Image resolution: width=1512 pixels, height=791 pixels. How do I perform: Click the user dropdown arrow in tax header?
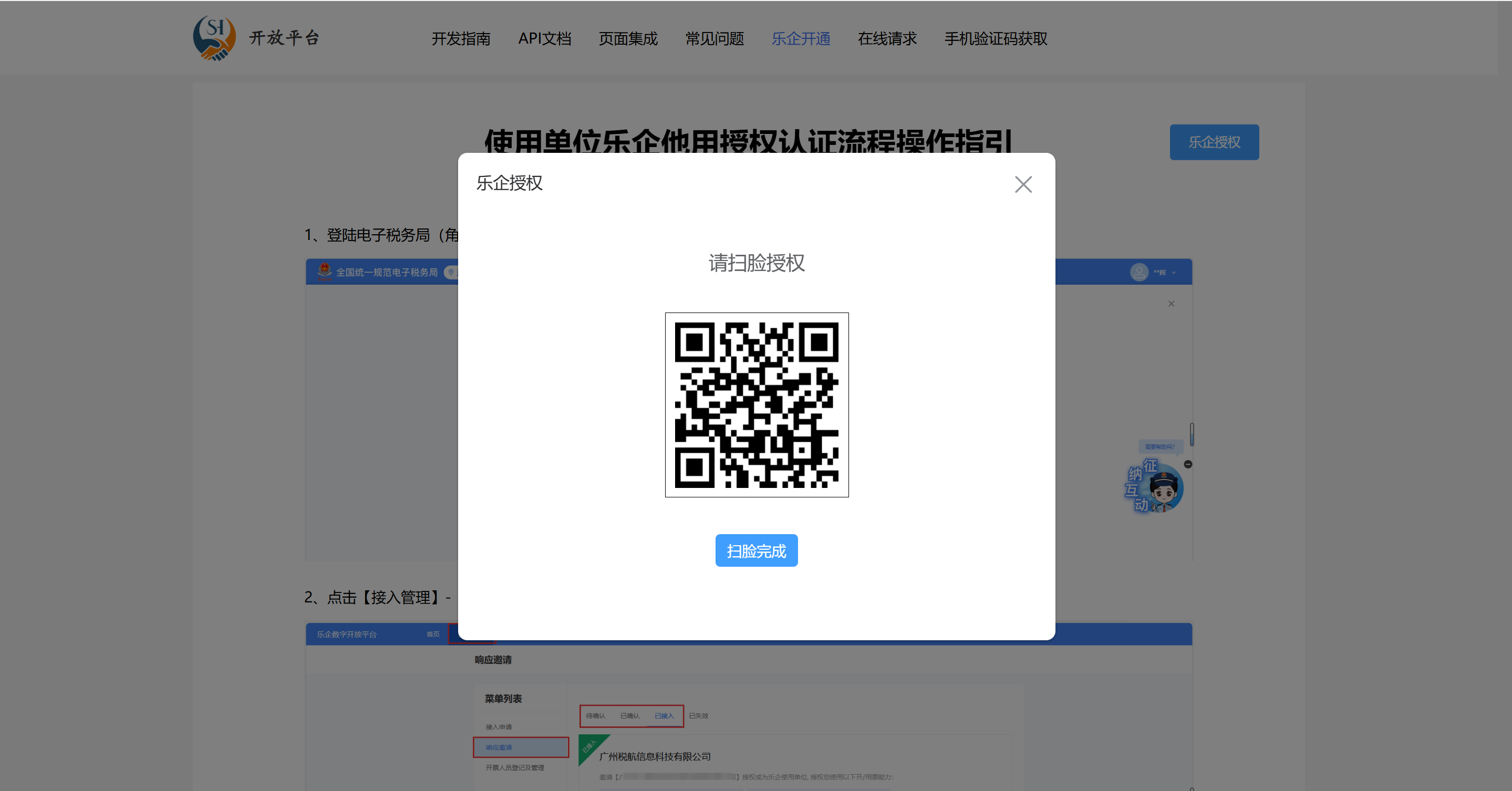coord(1173,272)
